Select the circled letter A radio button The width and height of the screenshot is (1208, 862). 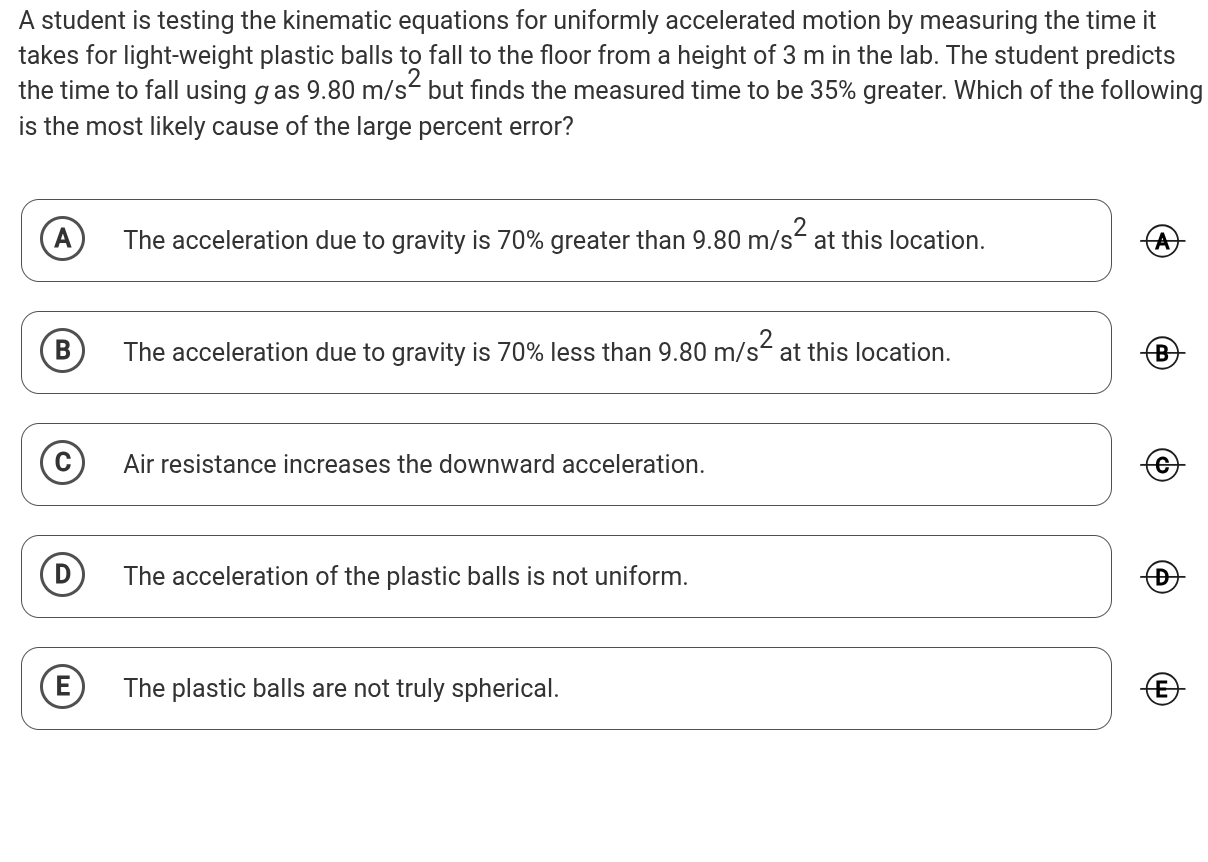pyautogui.click(x=62, y=239)
